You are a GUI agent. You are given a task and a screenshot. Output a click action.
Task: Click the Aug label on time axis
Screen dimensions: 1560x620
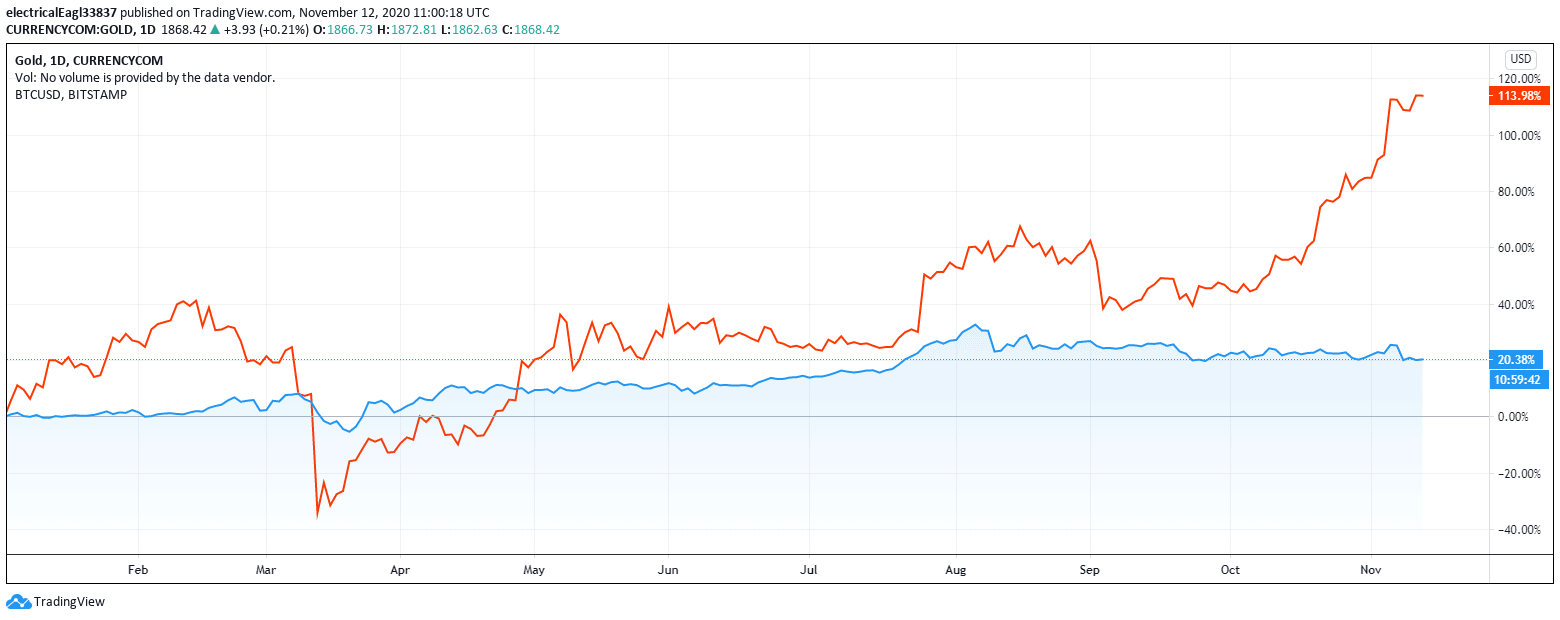click(x=957, y=570)
